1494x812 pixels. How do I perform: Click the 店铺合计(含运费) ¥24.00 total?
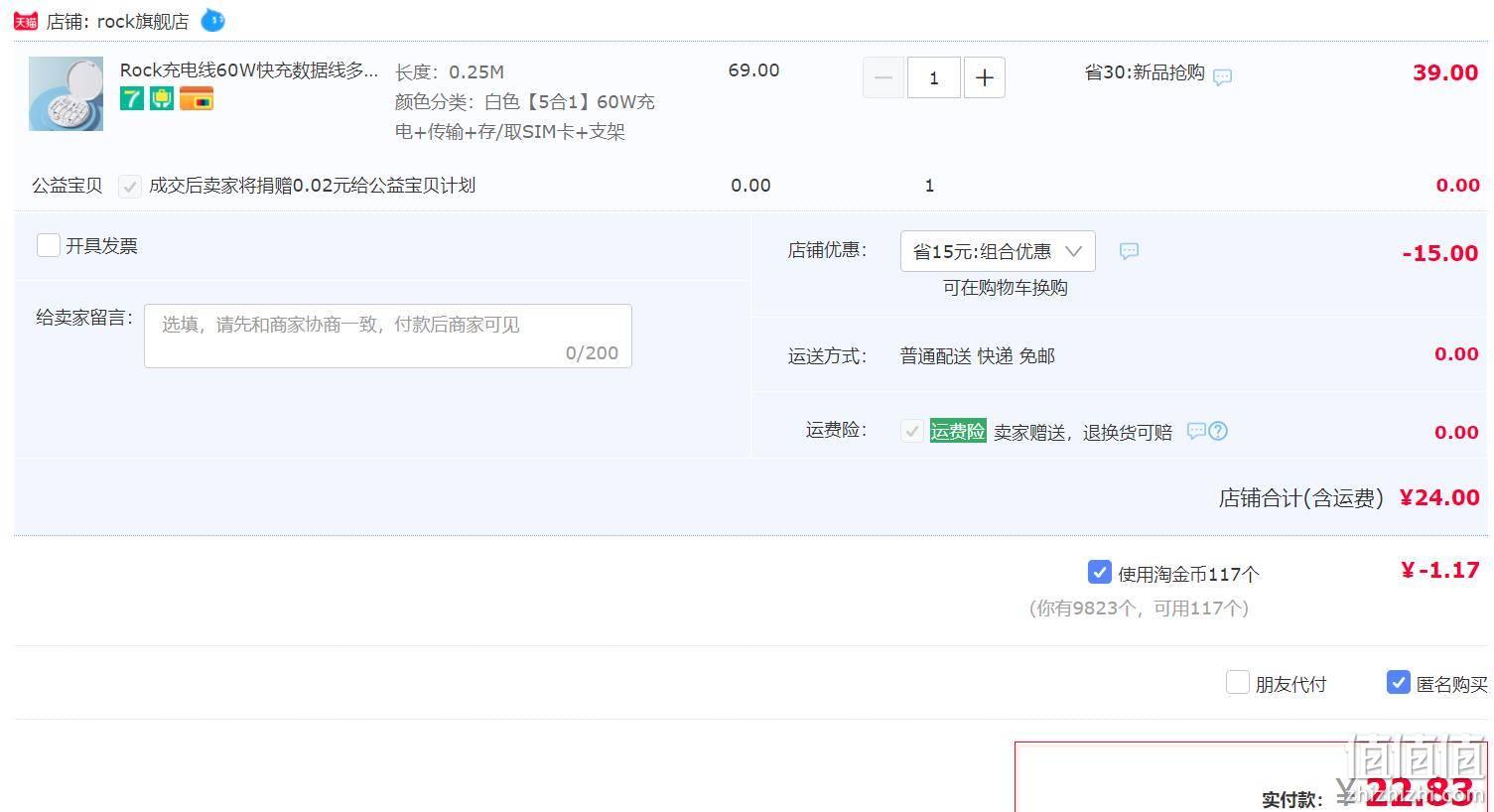pyautogui.click(x=1349, y=497)
